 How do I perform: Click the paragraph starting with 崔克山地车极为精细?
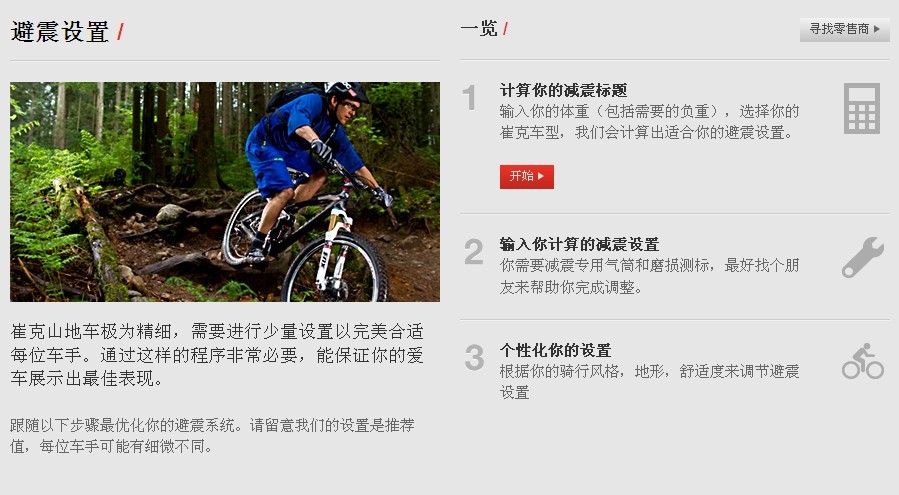[x=217, y=355]
